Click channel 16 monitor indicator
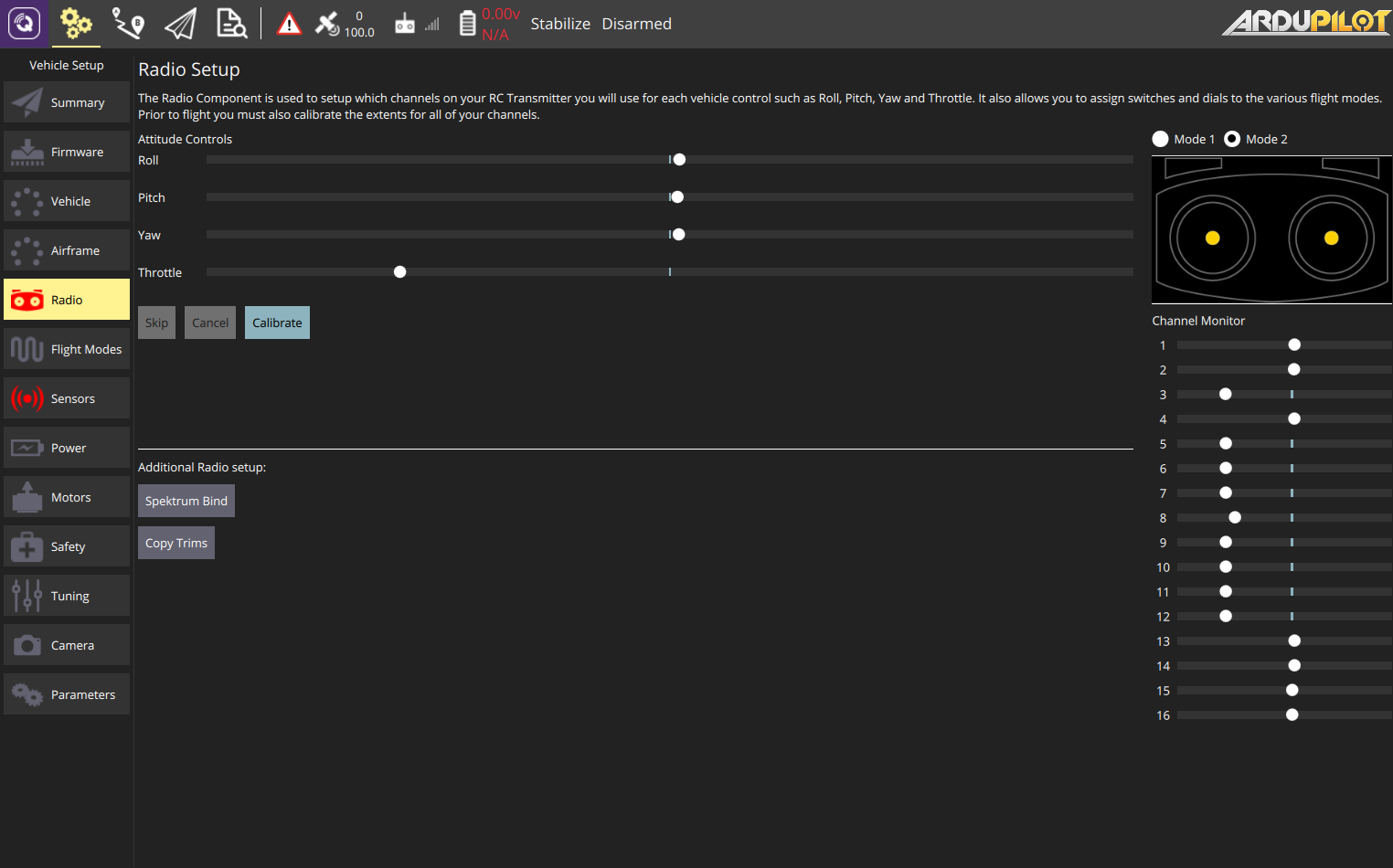Screen dimensions: 1393x868 click(x=1292, y=715)
